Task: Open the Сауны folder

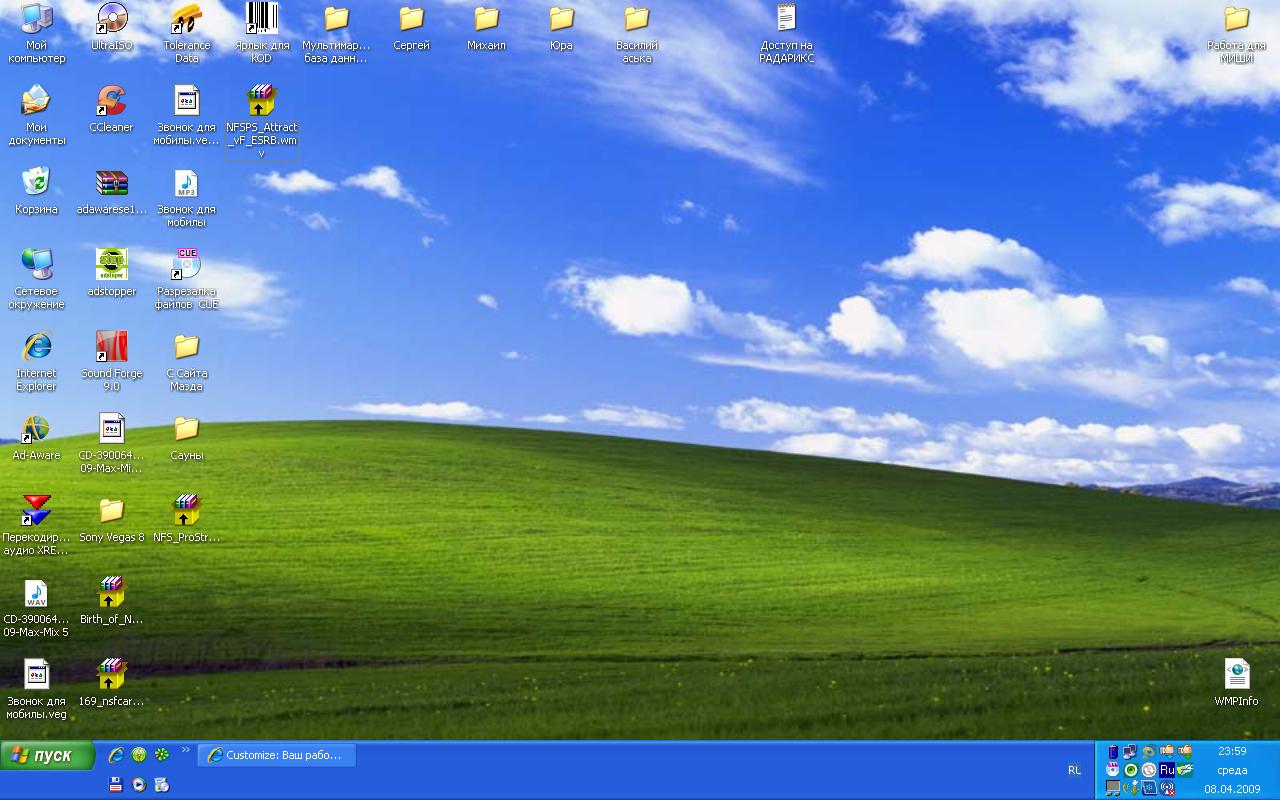Action: [187, 437]
